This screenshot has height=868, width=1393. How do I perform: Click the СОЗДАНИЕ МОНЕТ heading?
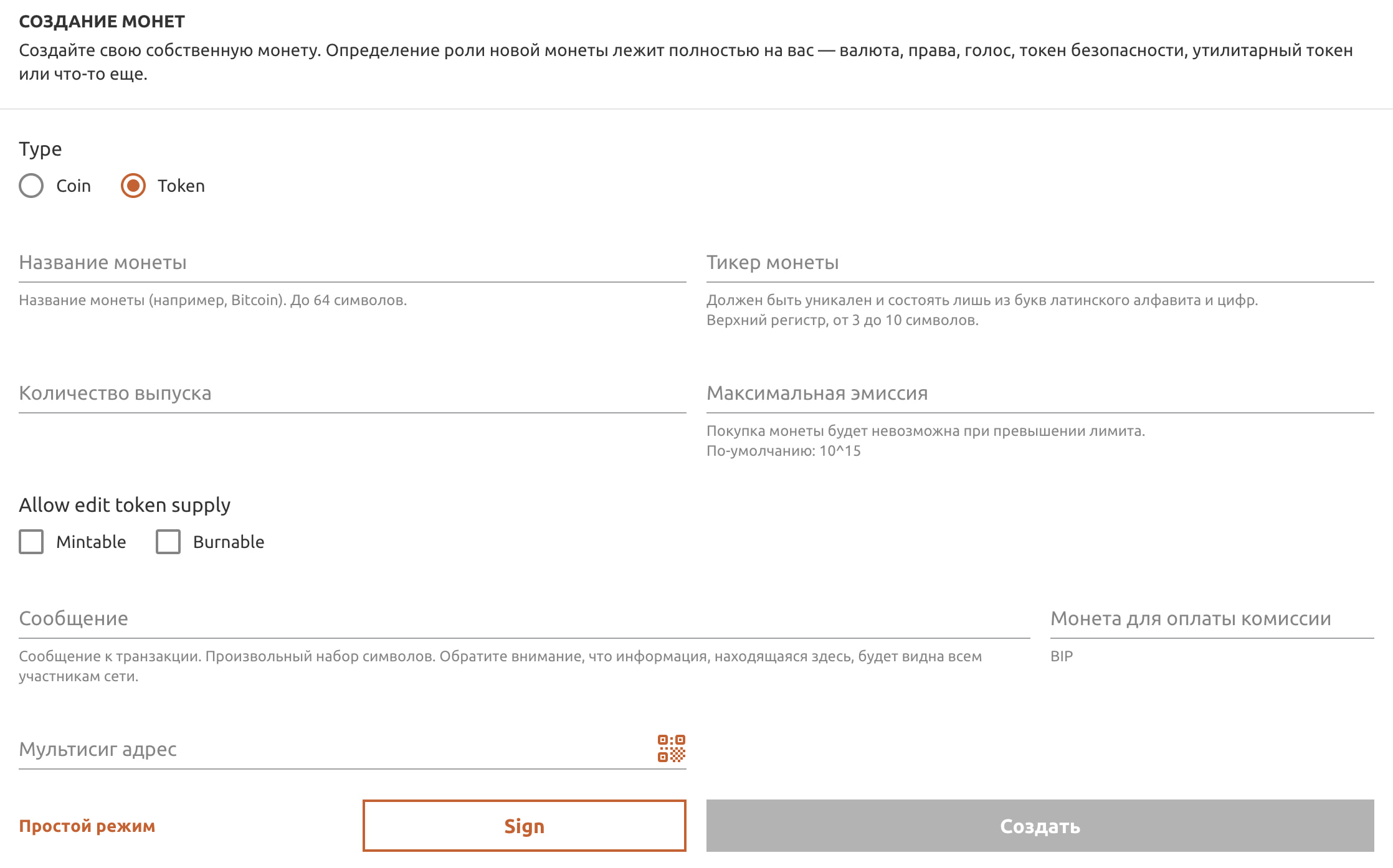click(102, 22)
